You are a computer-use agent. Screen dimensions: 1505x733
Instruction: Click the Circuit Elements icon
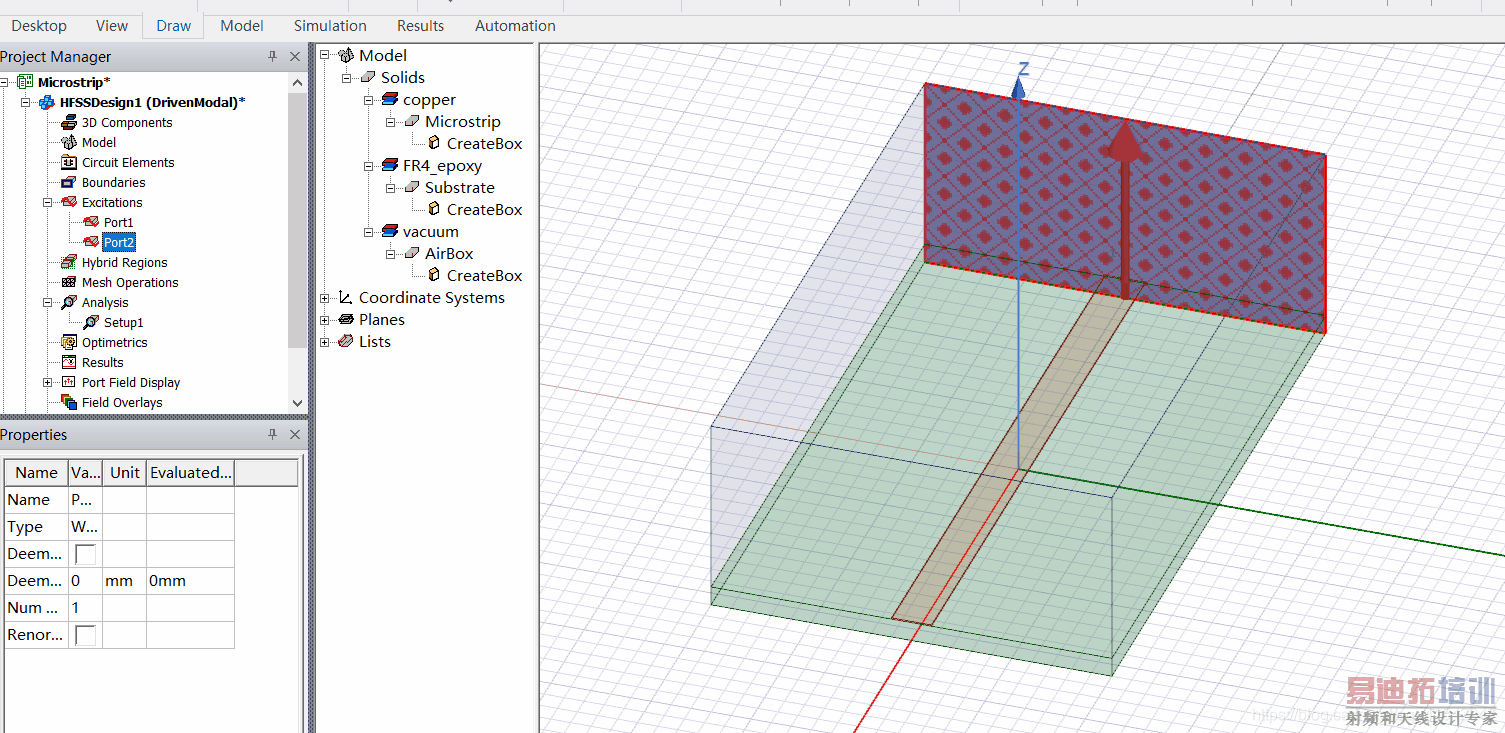(68, 163)
